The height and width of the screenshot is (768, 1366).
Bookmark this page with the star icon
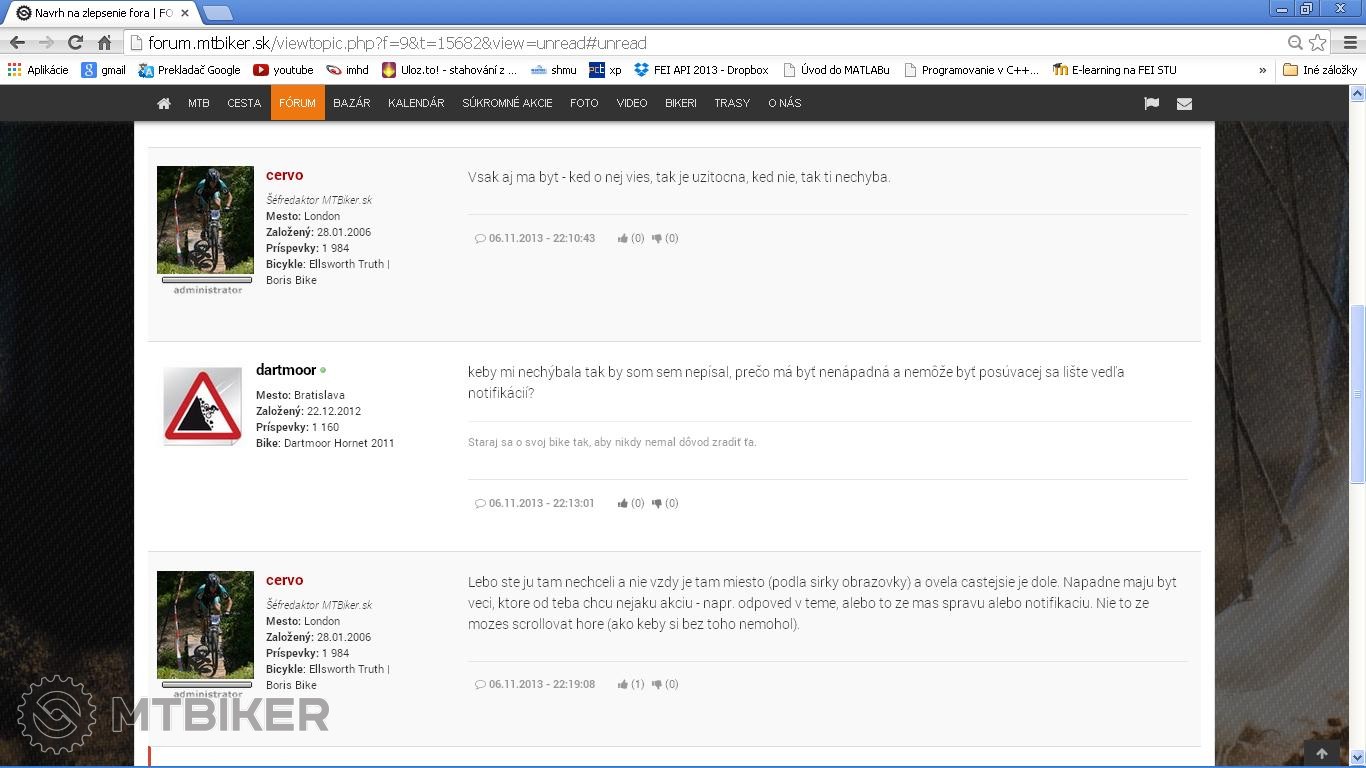click(1318, 43)
